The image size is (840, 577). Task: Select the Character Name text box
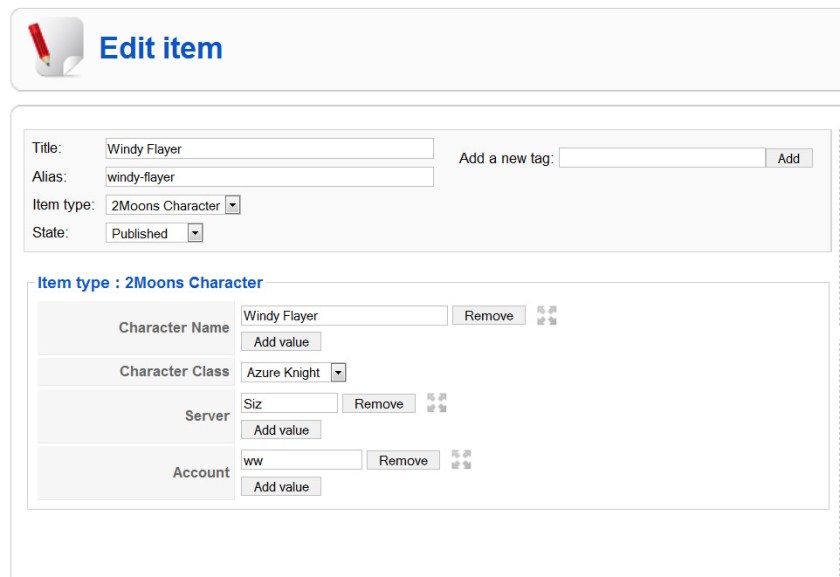(x=344, y=316)
